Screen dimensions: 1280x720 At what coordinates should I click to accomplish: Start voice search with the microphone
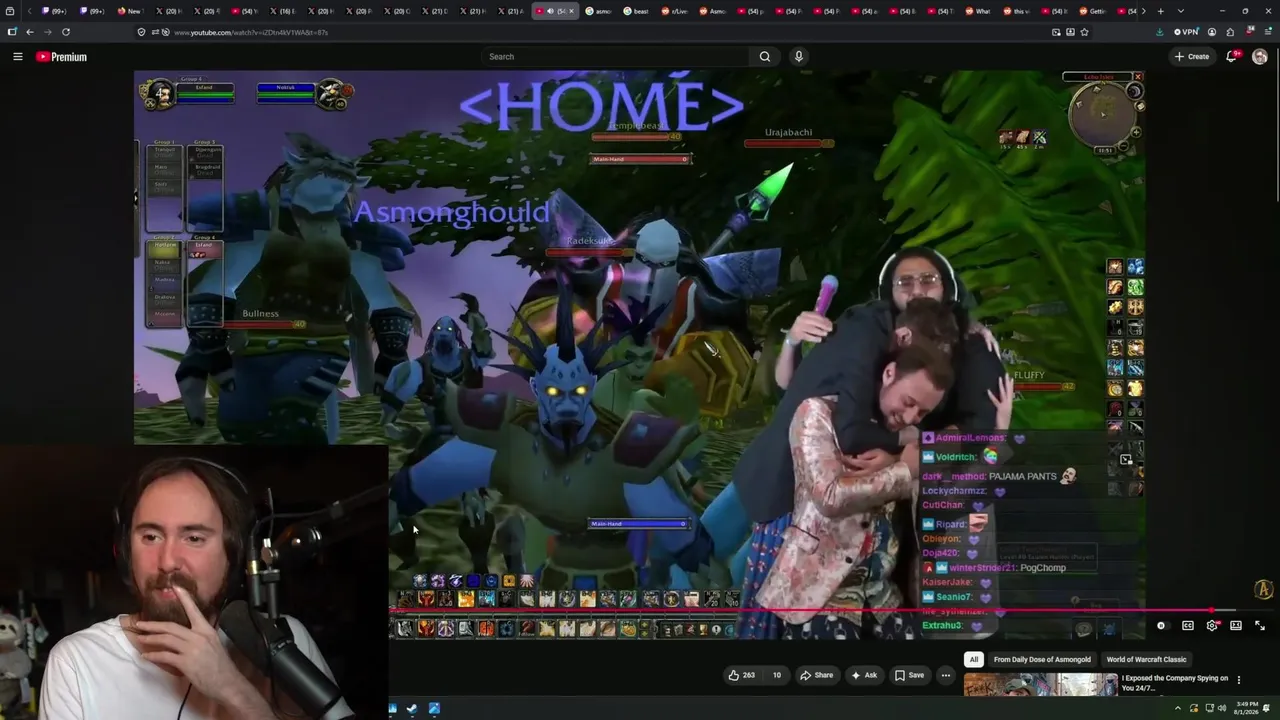pos(798,57)
